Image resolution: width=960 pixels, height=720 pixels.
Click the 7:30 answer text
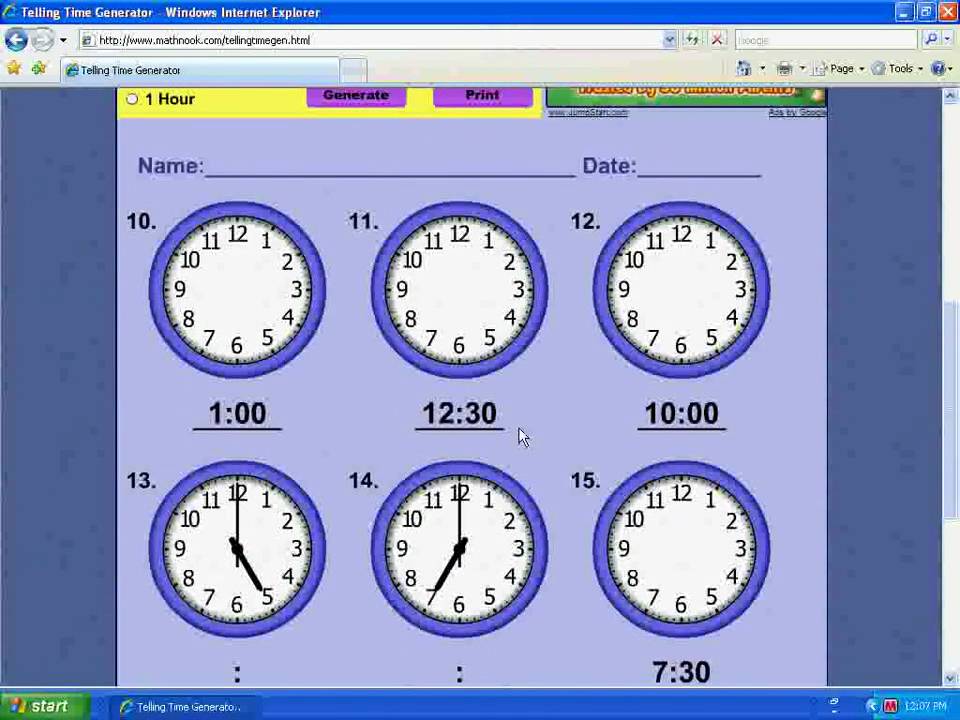pos(681,672)
